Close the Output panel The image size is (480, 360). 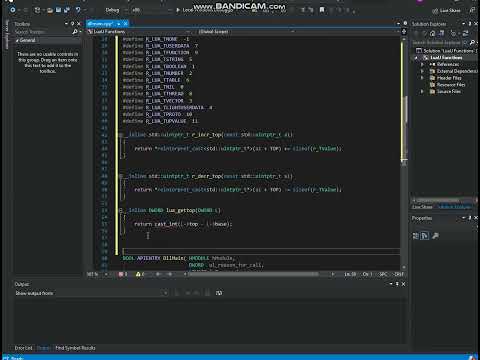[x=403, y=284]
